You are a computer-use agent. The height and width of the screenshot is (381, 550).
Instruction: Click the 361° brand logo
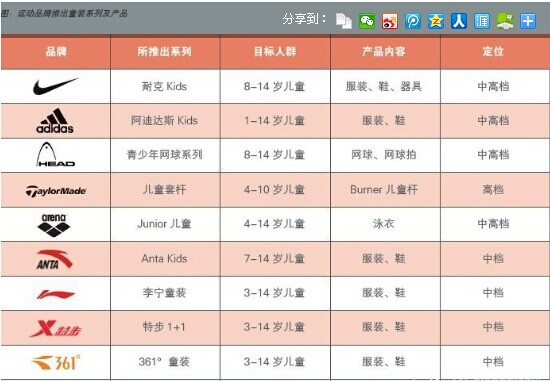56,362
